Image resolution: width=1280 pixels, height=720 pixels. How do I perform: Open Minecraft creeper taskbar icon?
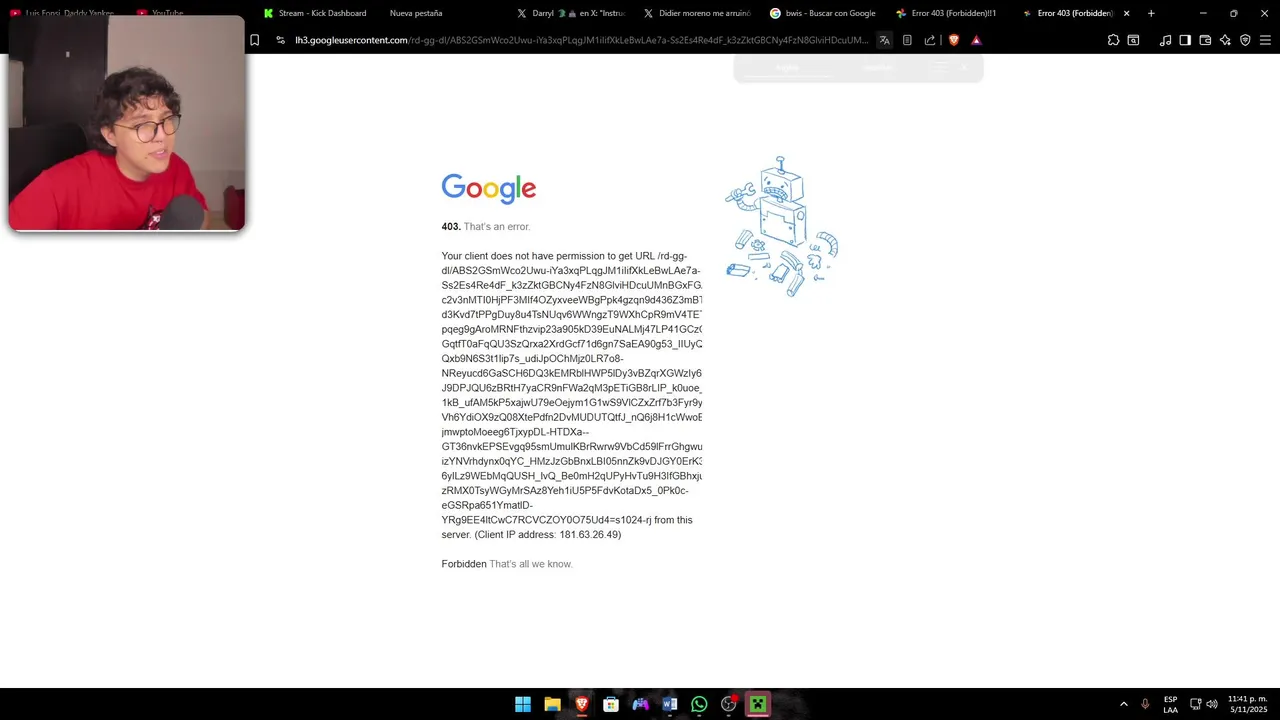[x=758, y=704]
